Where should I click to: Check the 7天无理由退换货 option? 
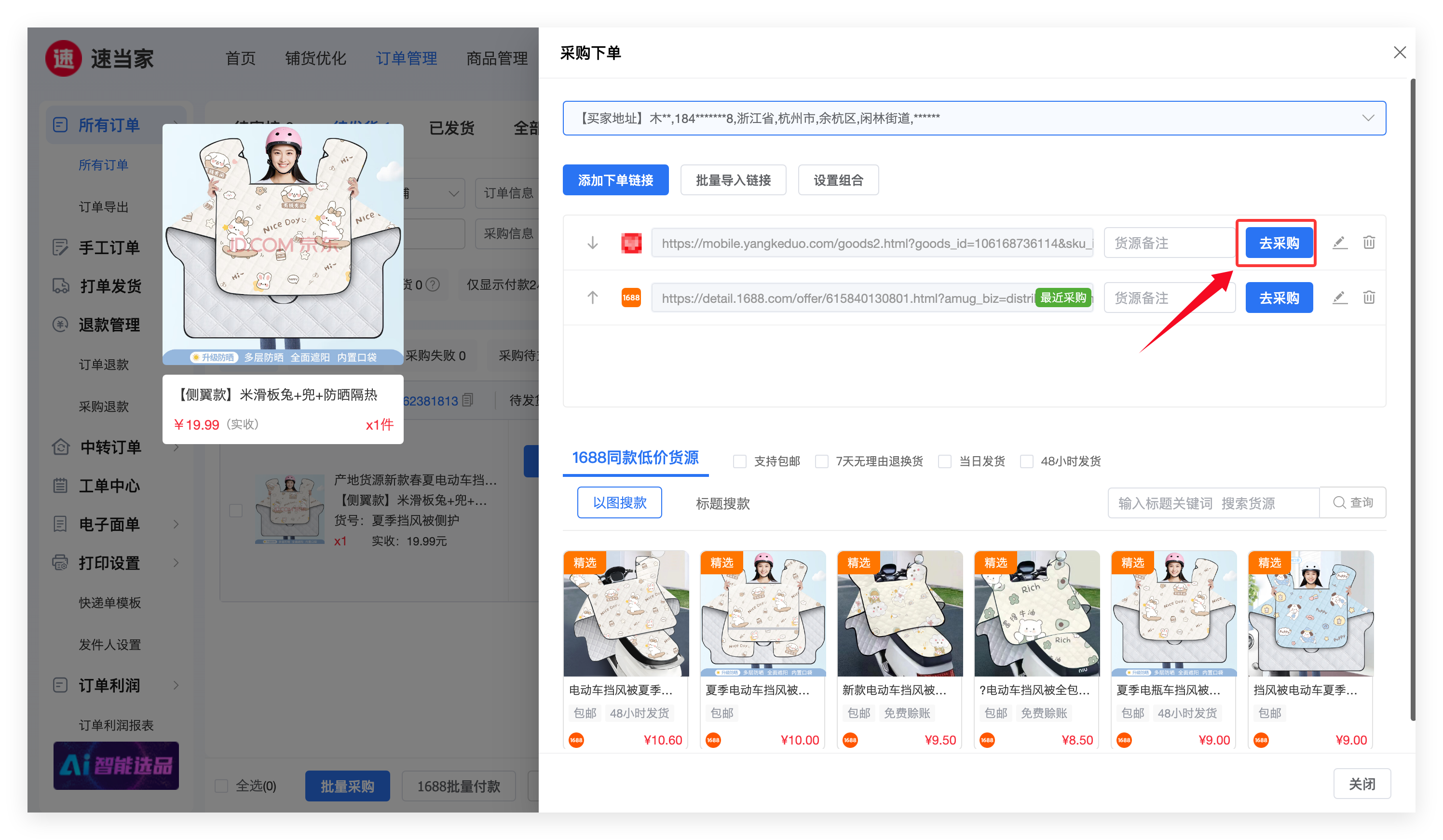[822, 461]
